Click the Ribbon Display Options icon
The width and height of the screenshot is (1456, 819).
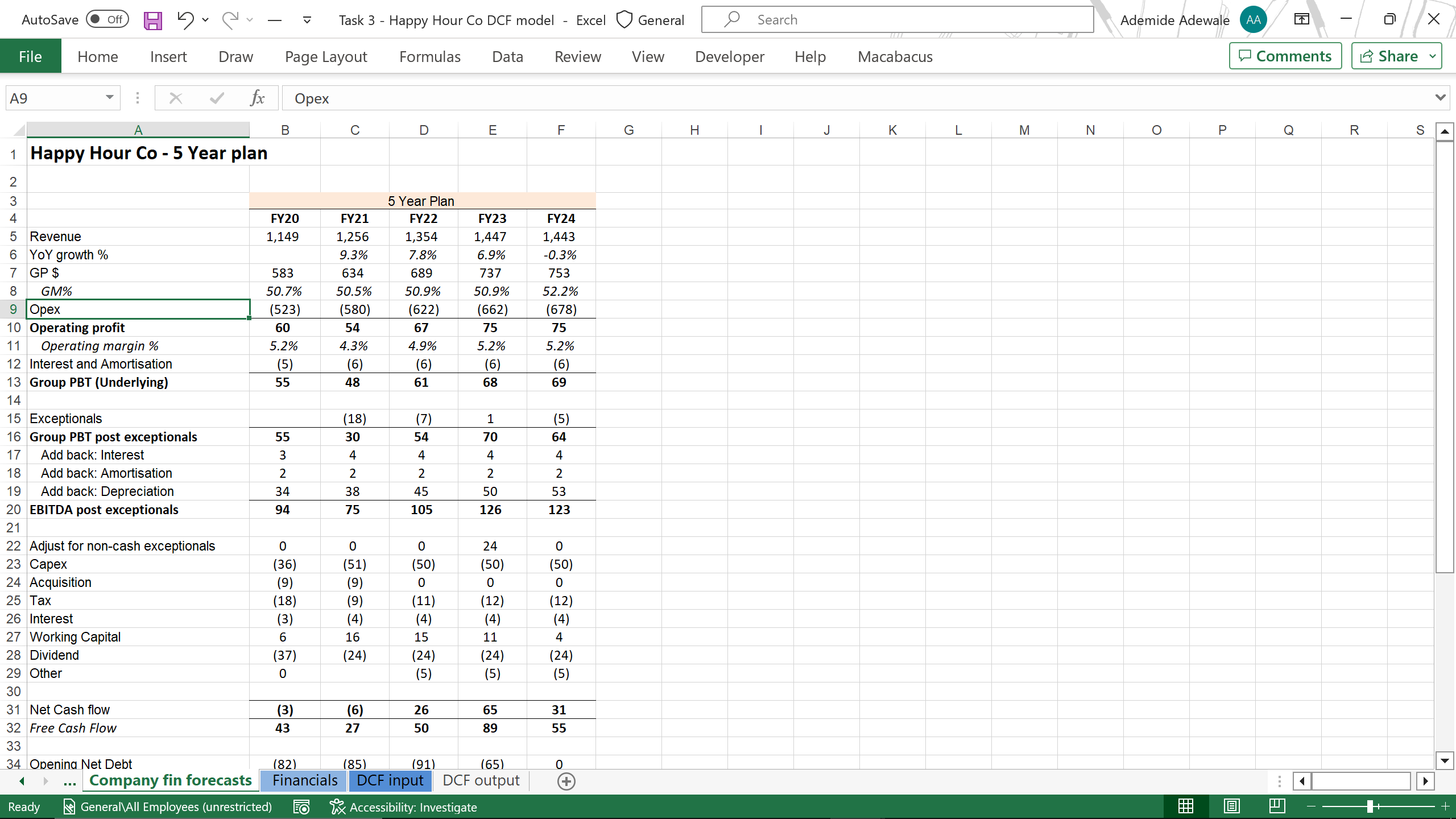point(1301,20)
